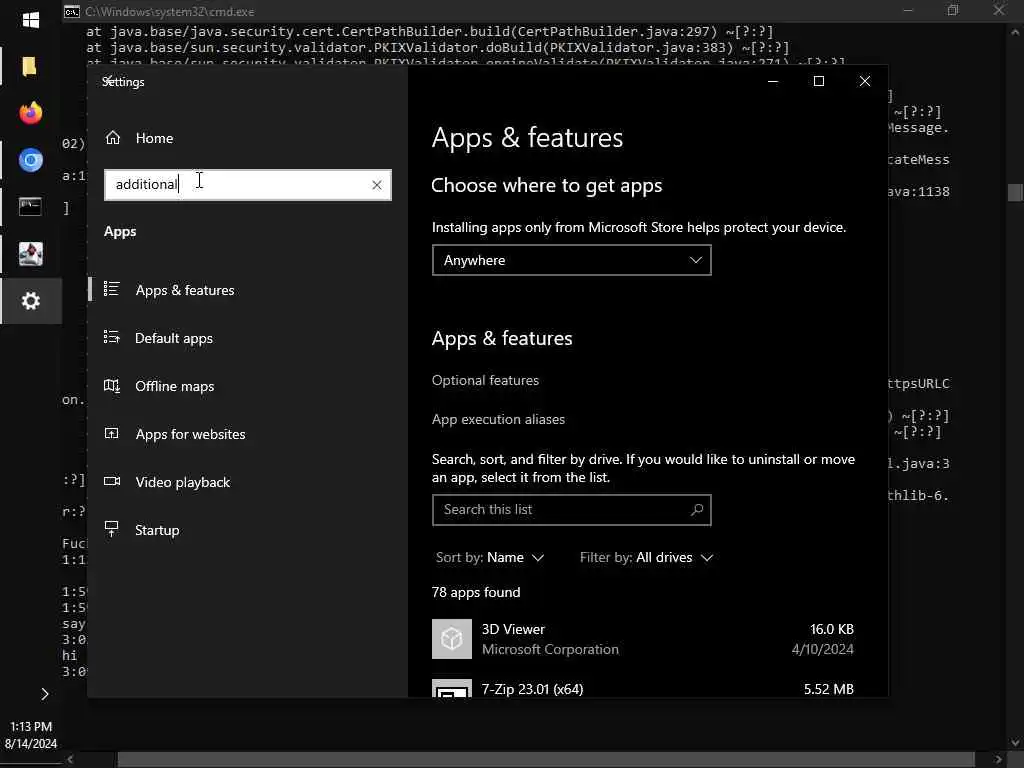The image size is (1024, 768).
Task: Open the Startup settings page
Action: (157, 530)
